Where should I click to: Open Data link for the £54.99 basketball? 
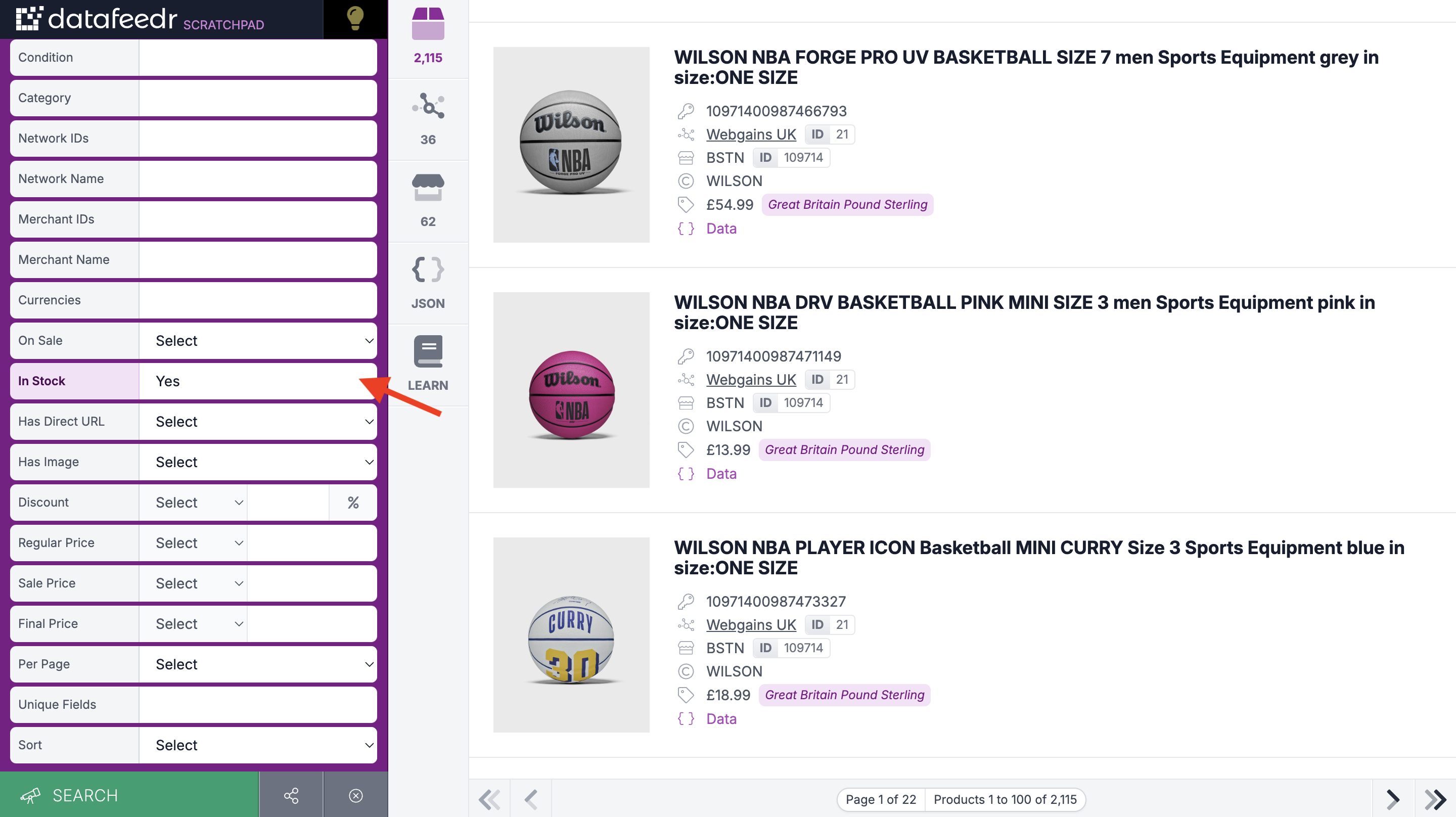pyautogui.click(x=721, y=229)
